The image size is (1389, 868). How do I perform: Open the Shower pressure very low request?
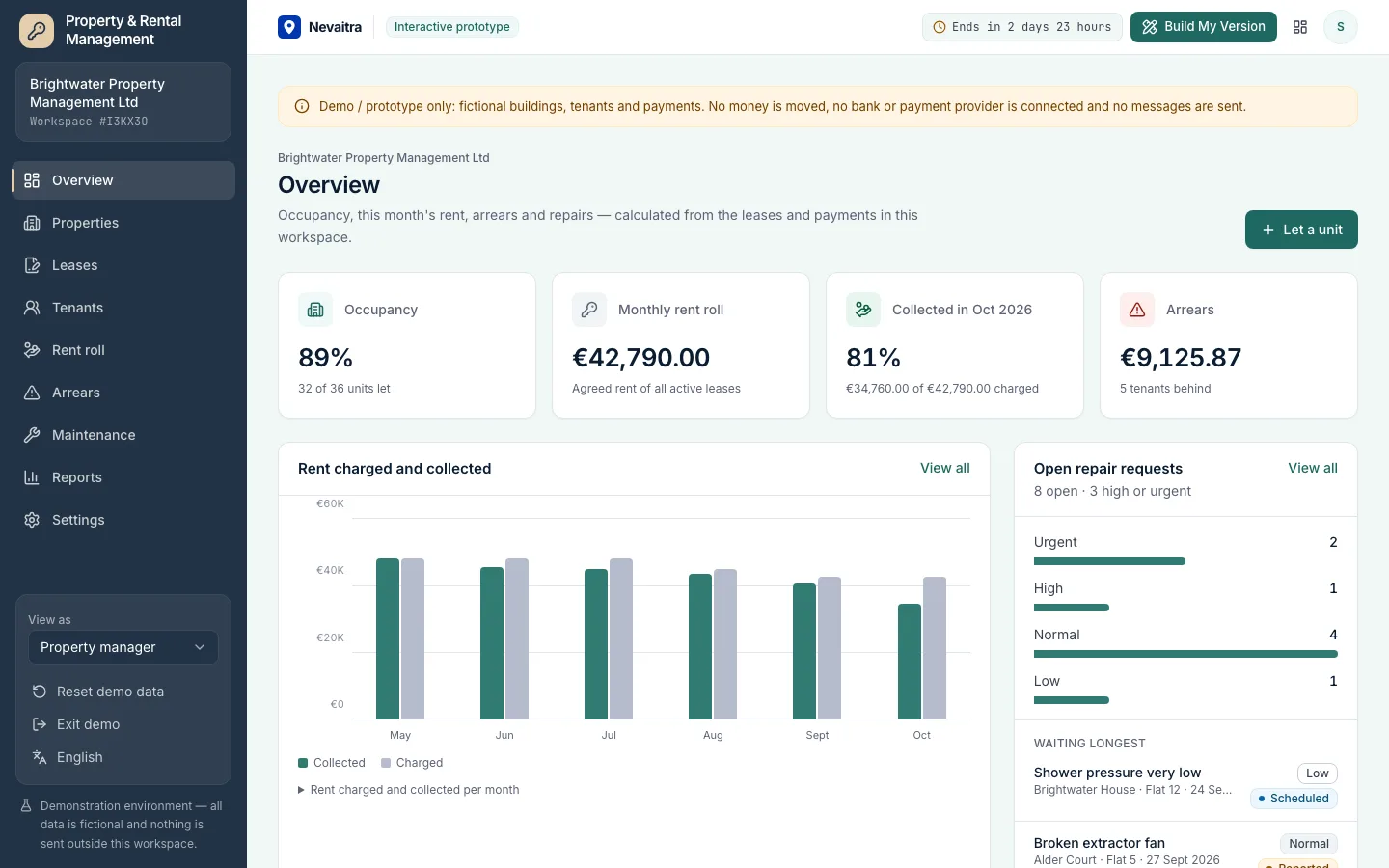(1117, 773)
